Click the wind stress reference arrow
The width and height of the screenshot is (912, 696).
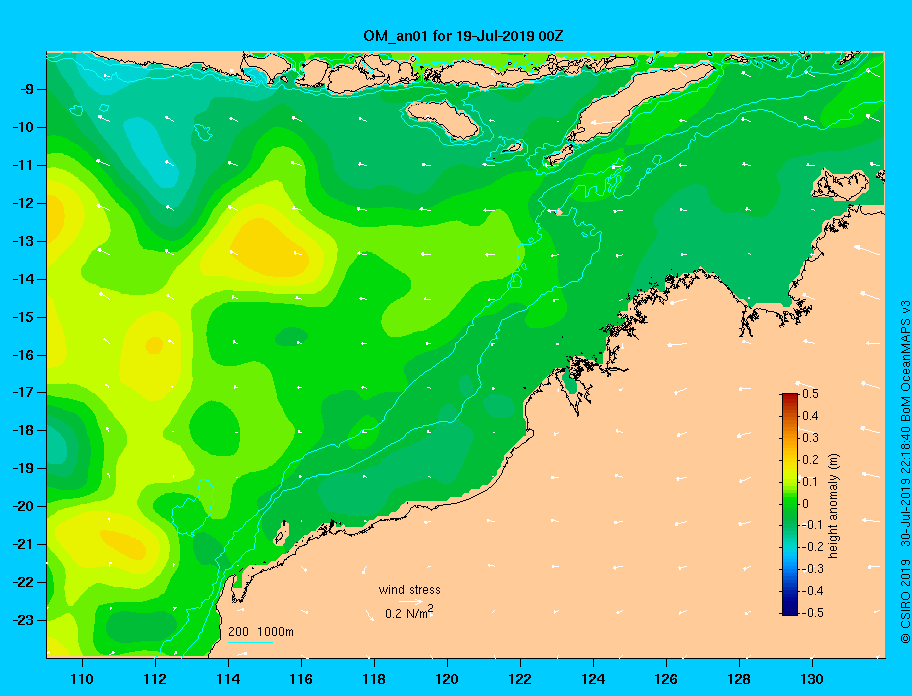tap(411, 602)
